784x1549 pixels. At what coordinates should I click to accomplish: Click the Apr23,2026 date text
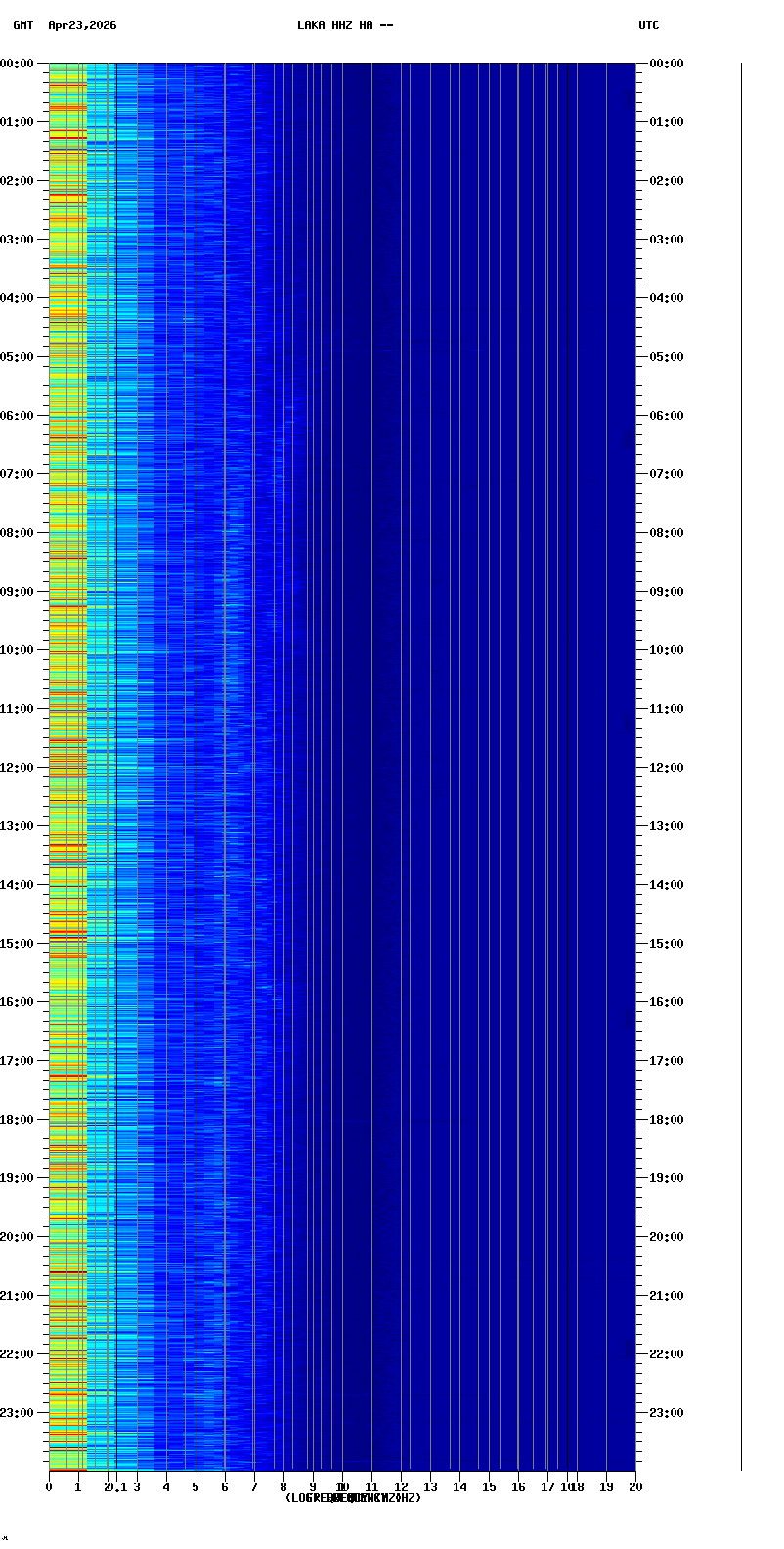pos(82,25)
